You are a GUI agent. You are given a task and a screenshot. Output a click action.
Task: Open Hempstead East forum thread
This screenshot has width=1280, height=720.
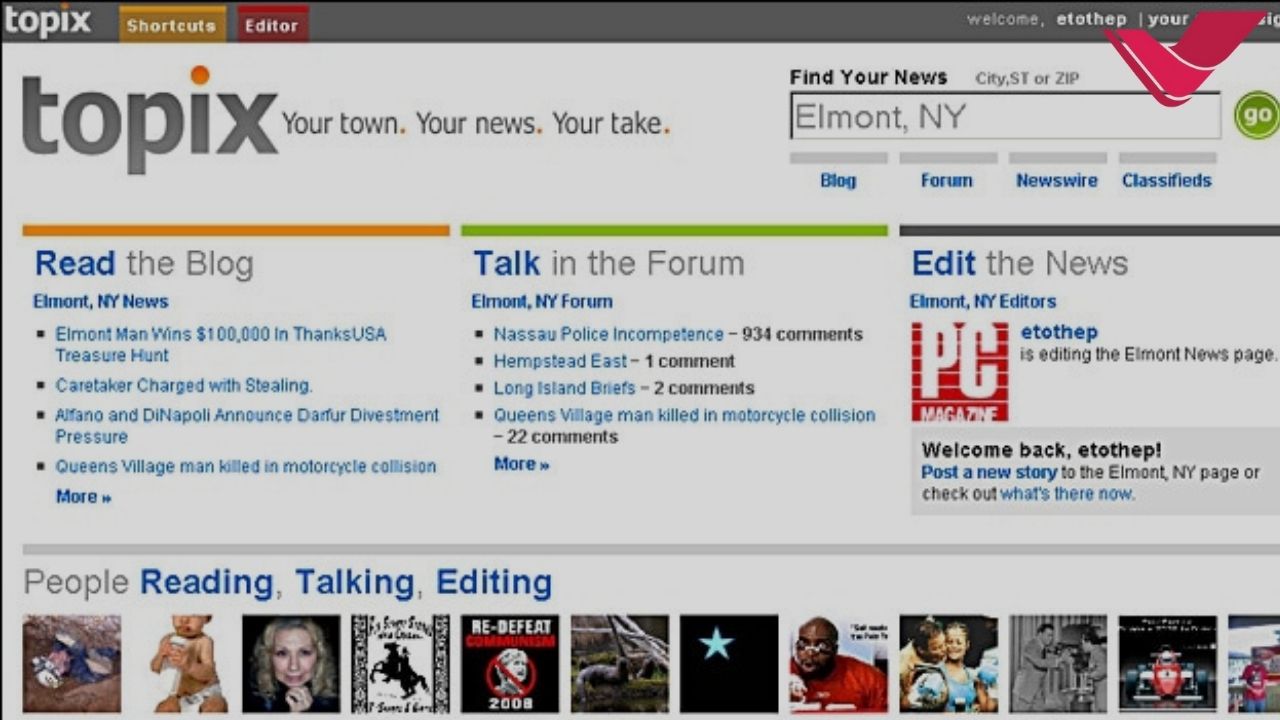[560, 361]
